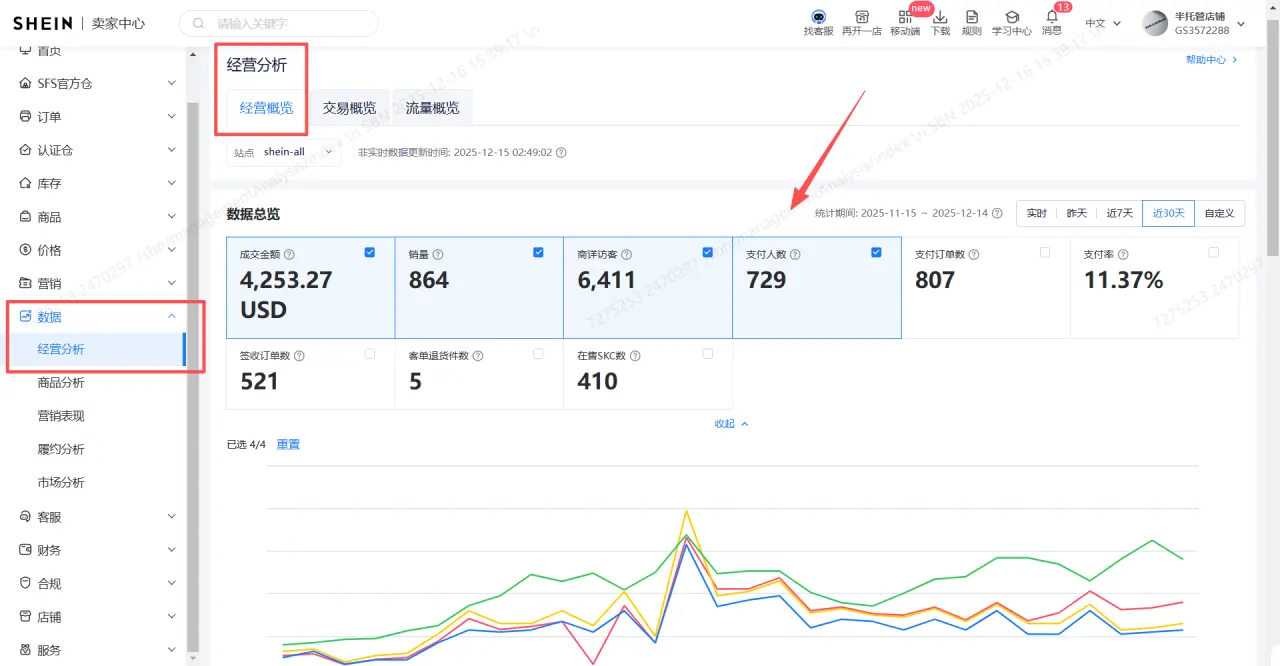Switch to the 流量概览 tab
The image size is (1280, 666).
coord(432,108)
